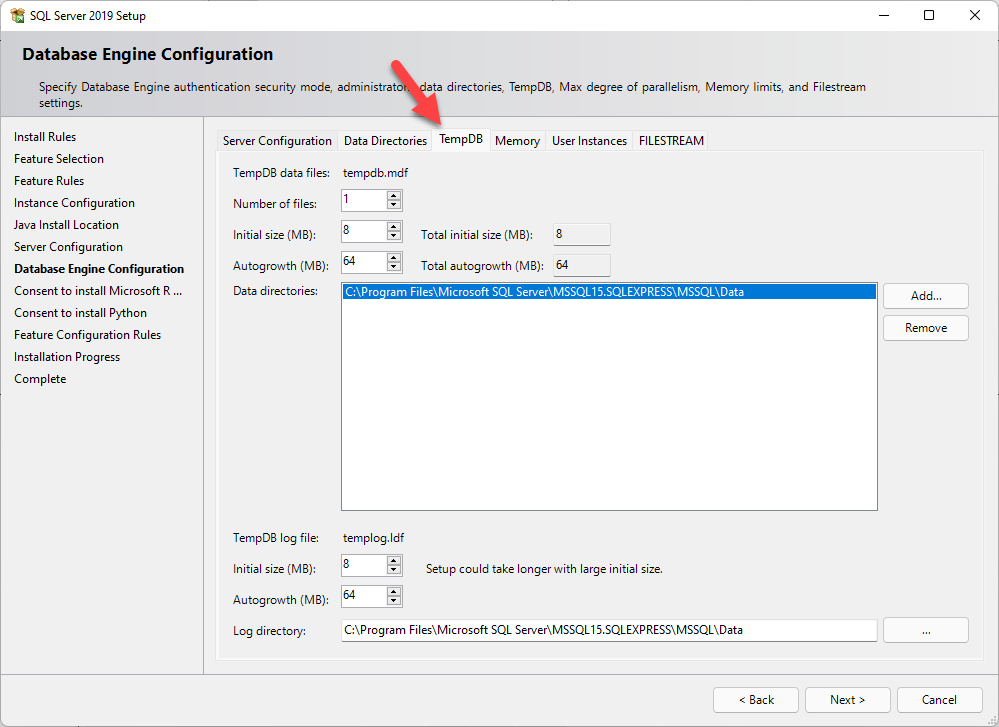Increase TempDB data Initial size up arrow
999x727 pixels.
point(394,226)
